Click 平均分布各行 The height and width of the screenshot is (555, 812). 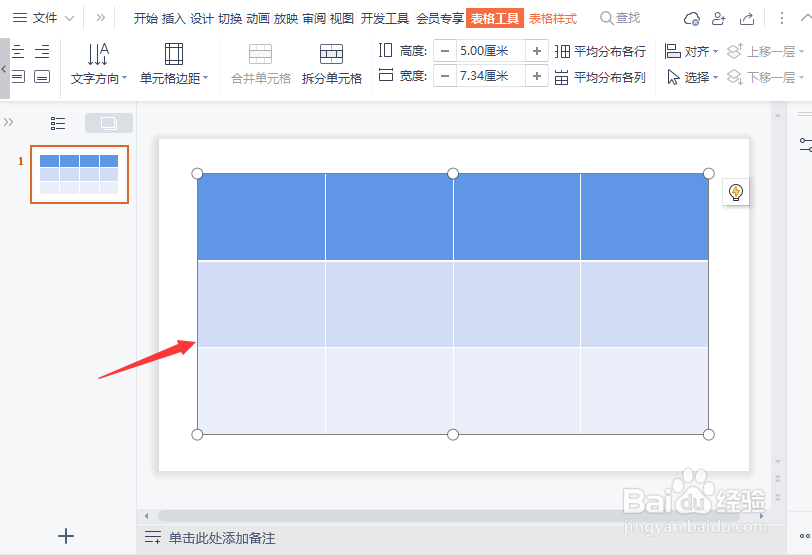600,52
